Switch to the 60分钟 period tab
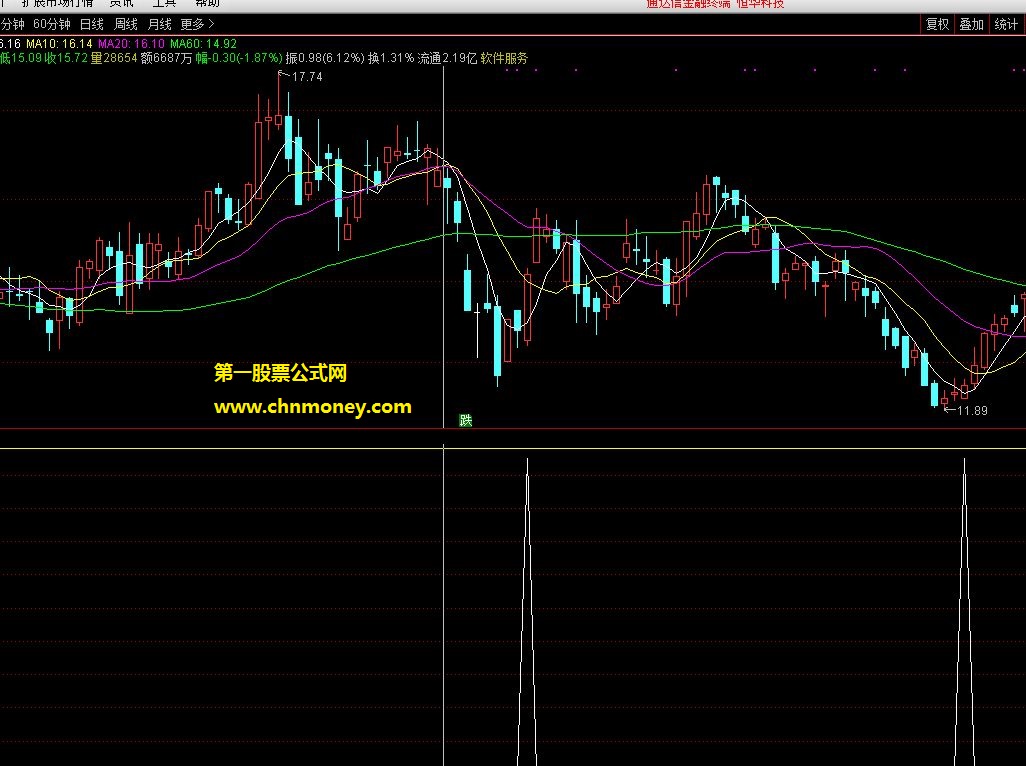 [x=52, y=24]
